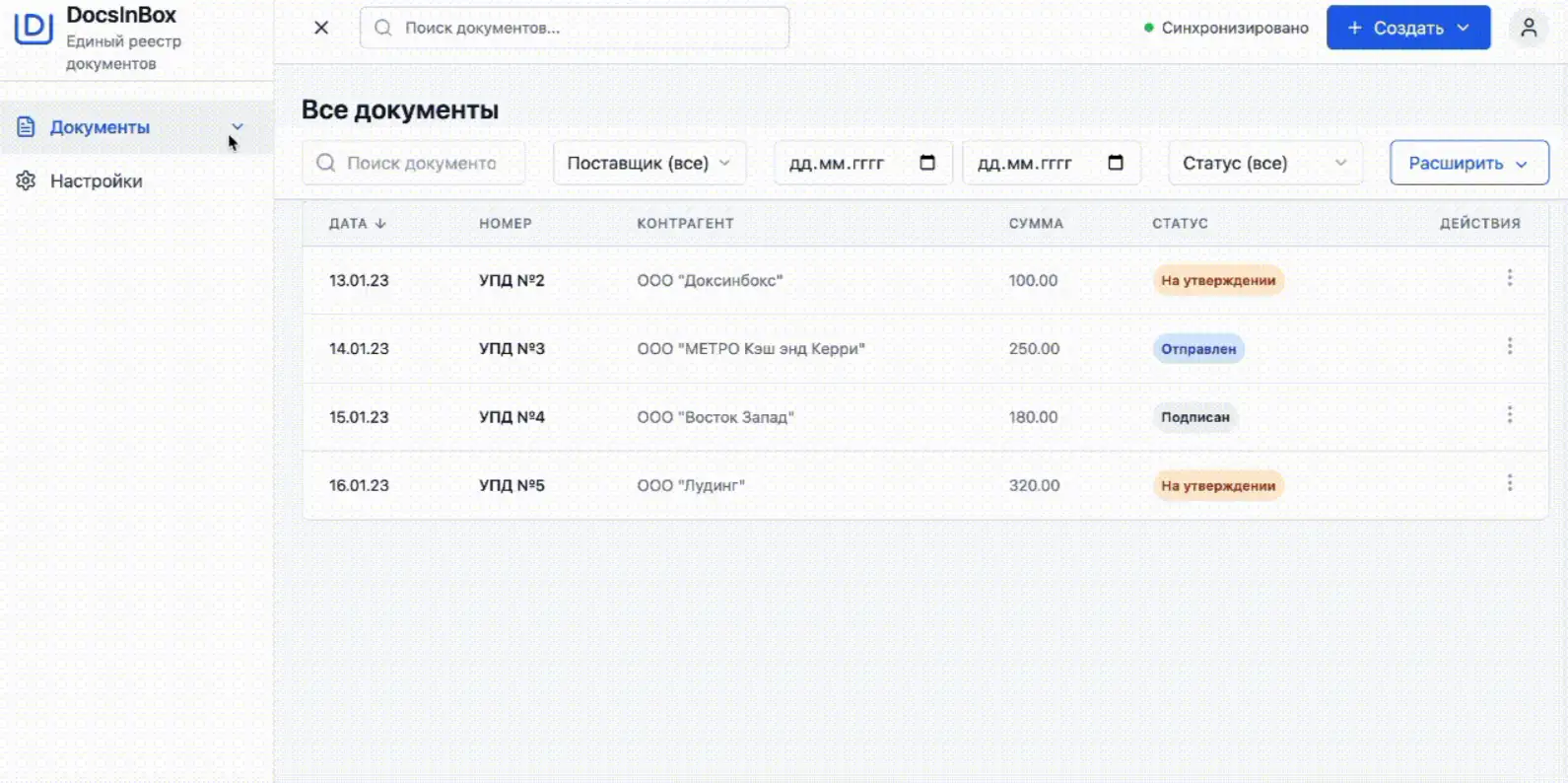
Task: Click the Поиск документа filter field
Action: (x=414, y=163)
